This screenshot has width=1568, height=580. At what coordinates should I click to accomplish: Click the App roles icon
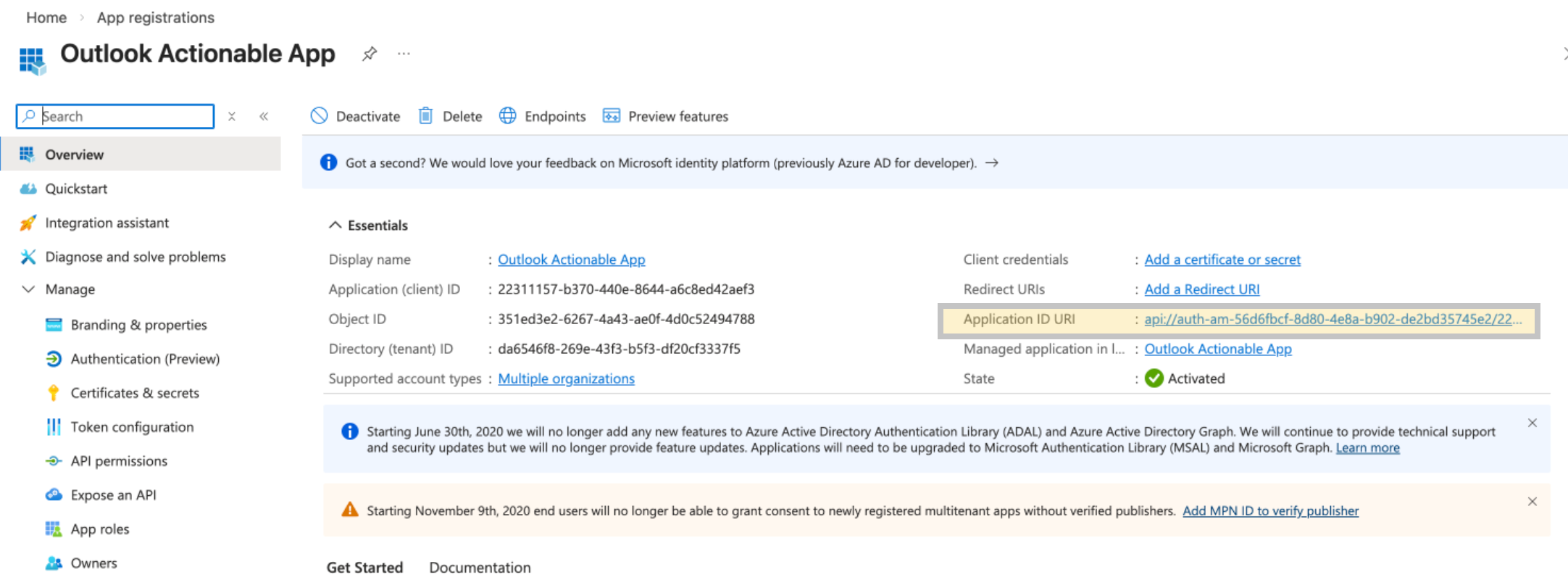[54, 529]
